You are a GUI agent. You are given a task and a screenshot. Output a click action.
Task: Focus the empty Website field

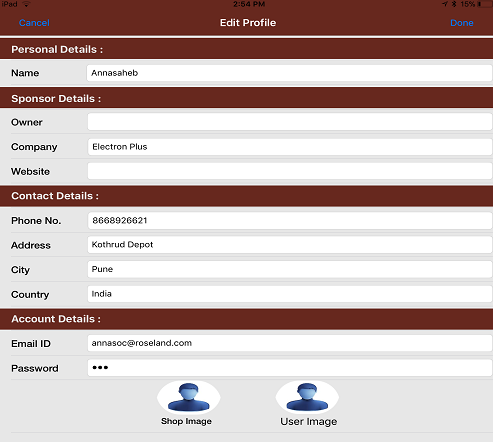pyautogui.click(x=290, y=171)
